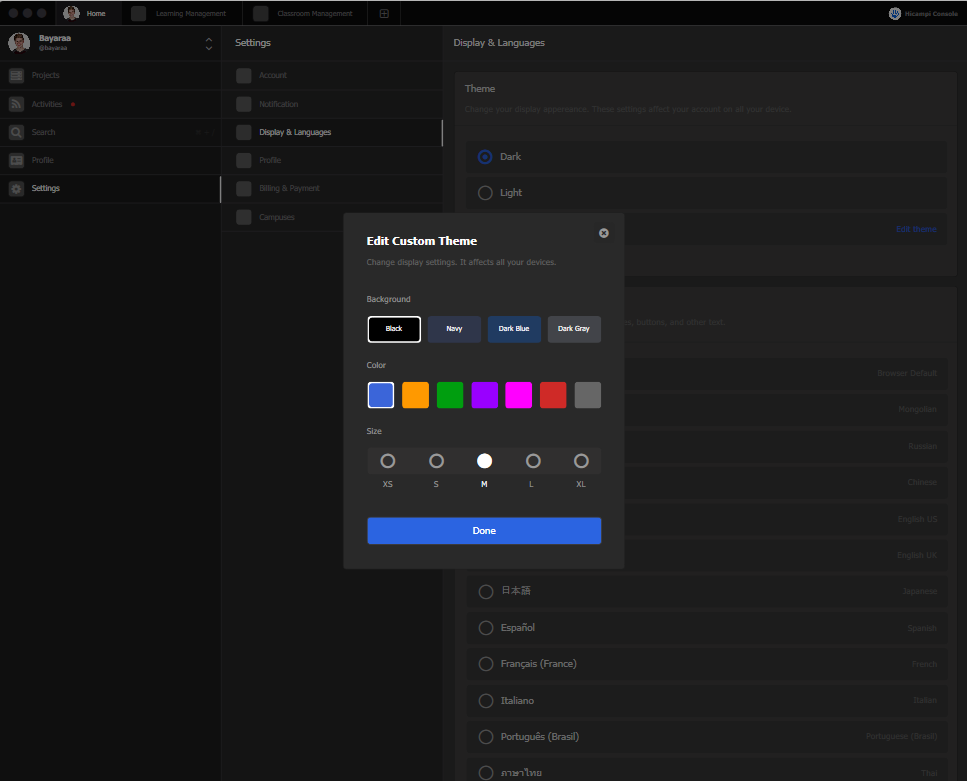The height and width of the screenshot is (781, 967).
Task: Choose size XL in the custom theme dialog
Action: (x=581, y=461)
